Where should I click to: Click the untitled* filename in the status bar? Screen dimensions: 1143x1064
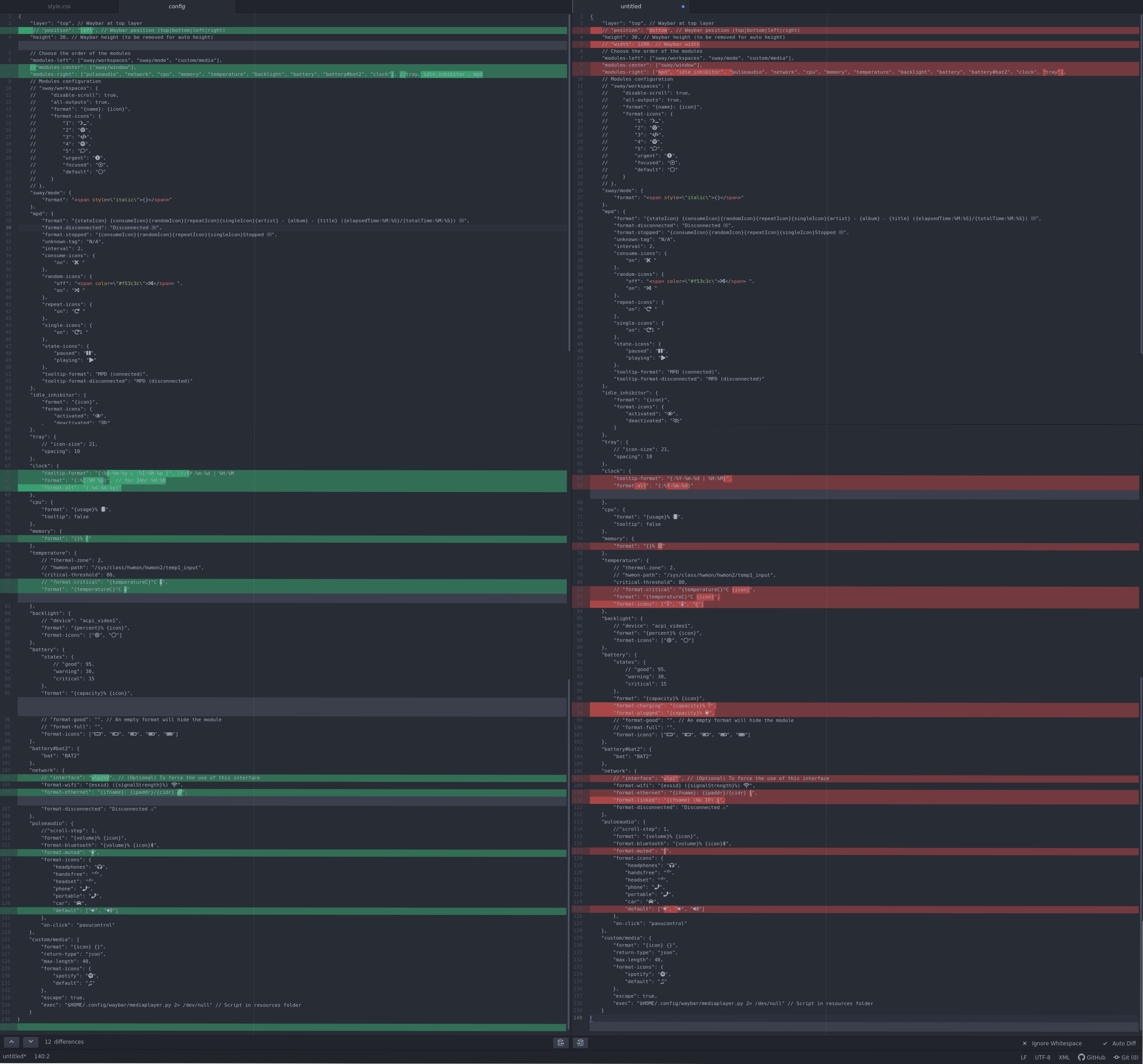14,1056
